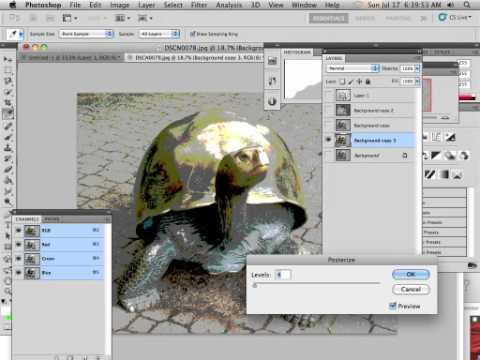Toggle Green channel eye icon
480x360 pixels.
click(18, 258)
